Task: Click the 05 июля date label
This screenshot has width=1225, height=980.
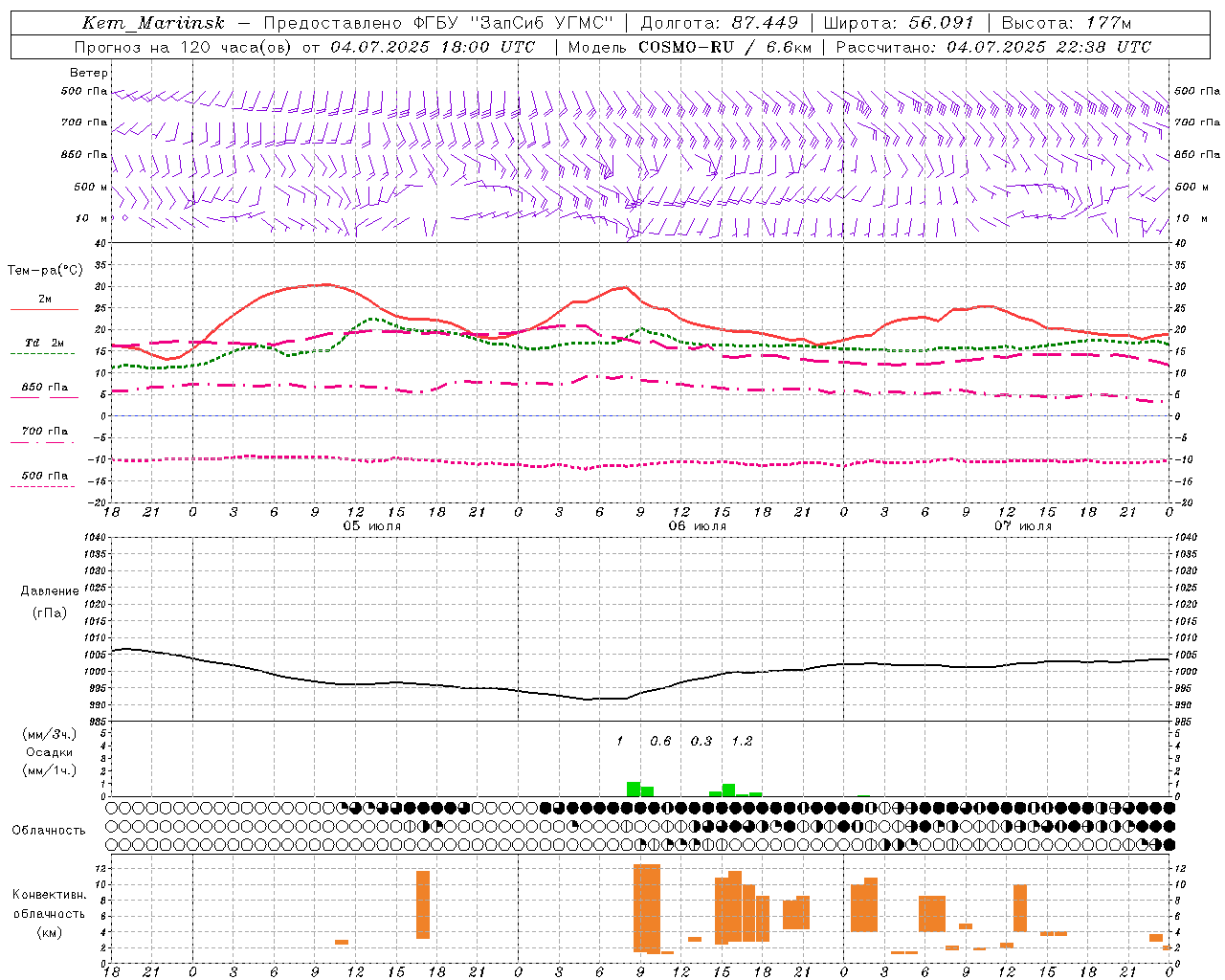Action: pyautogui.click(x=372, y=526)
